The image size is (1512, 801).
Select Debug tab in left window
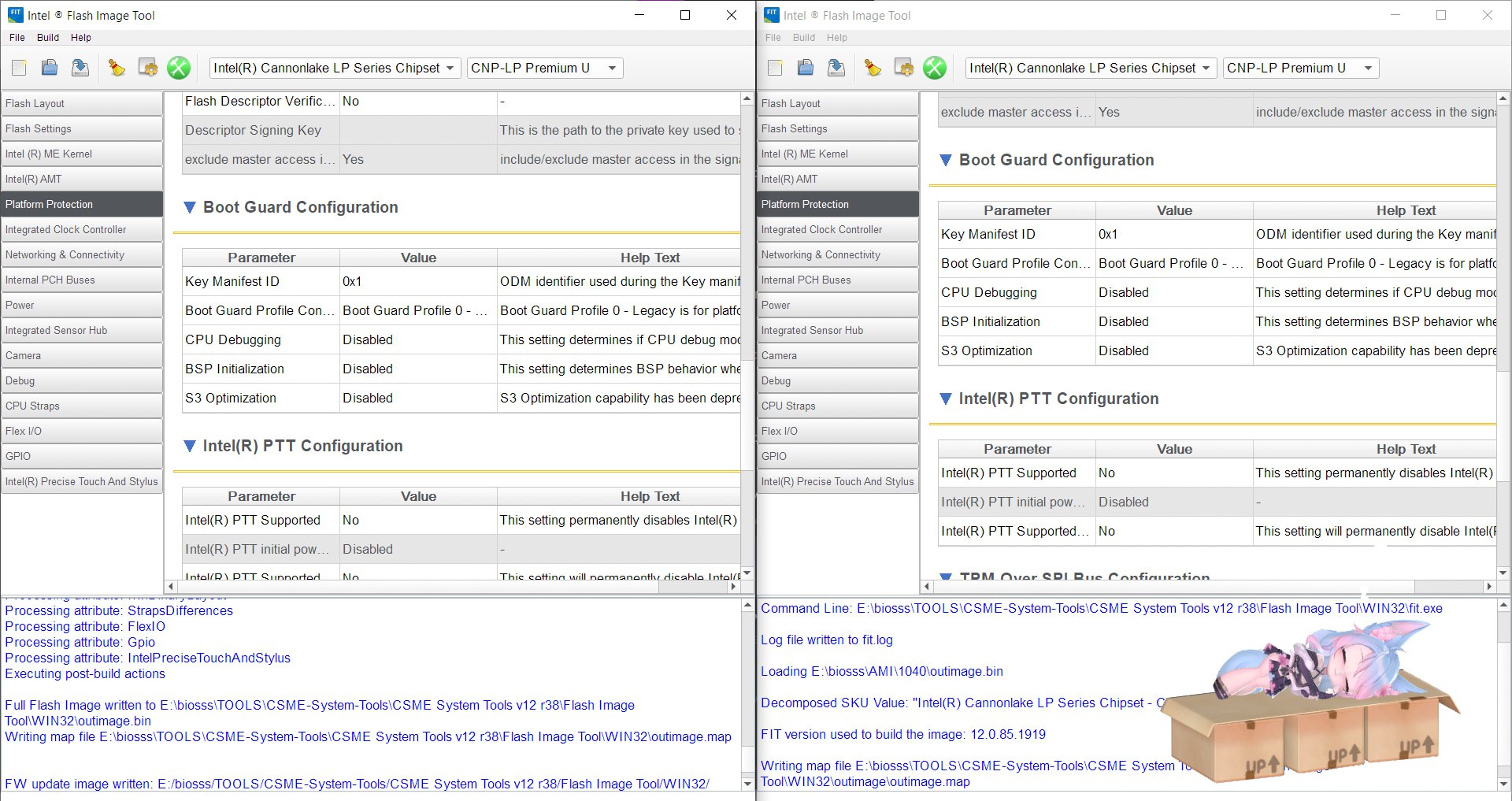tap(82, 380)
